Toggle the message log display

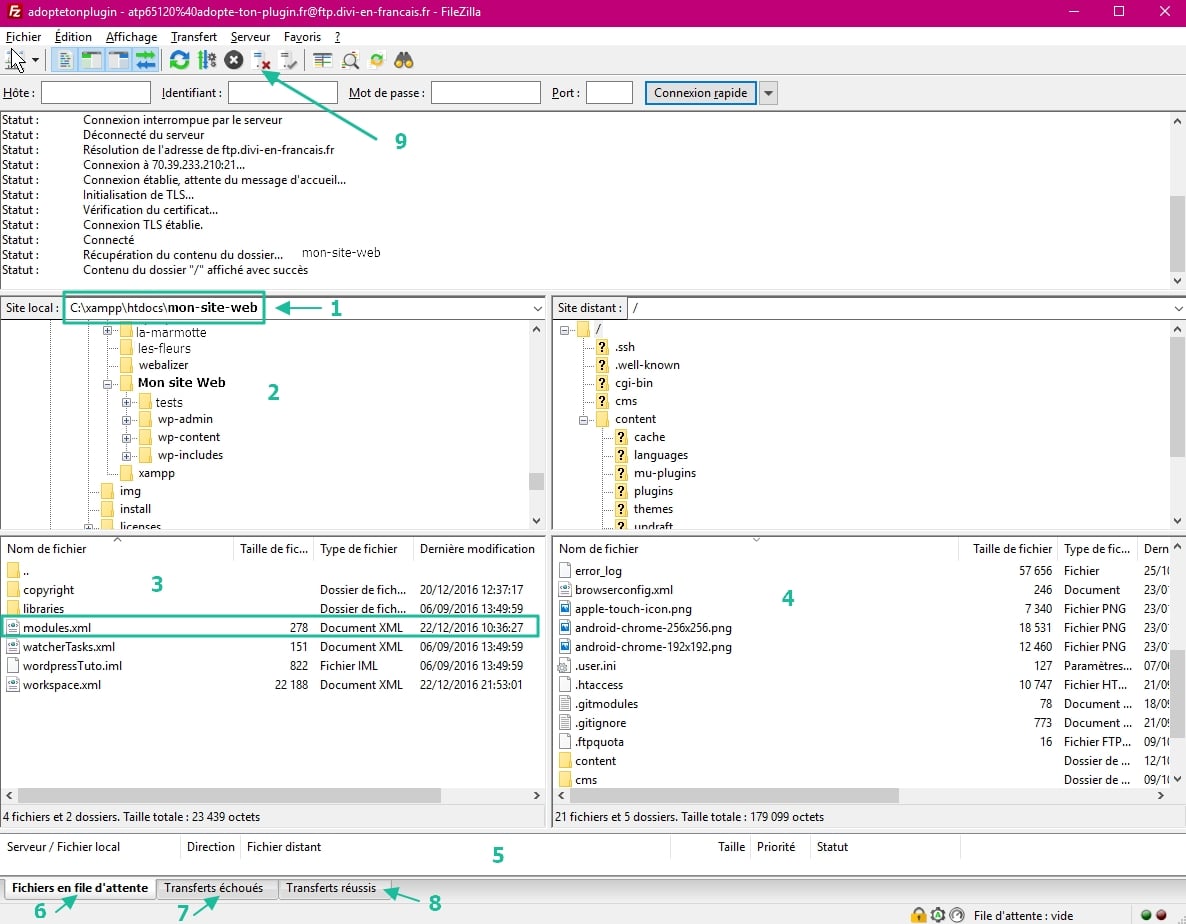pos(63,60)
